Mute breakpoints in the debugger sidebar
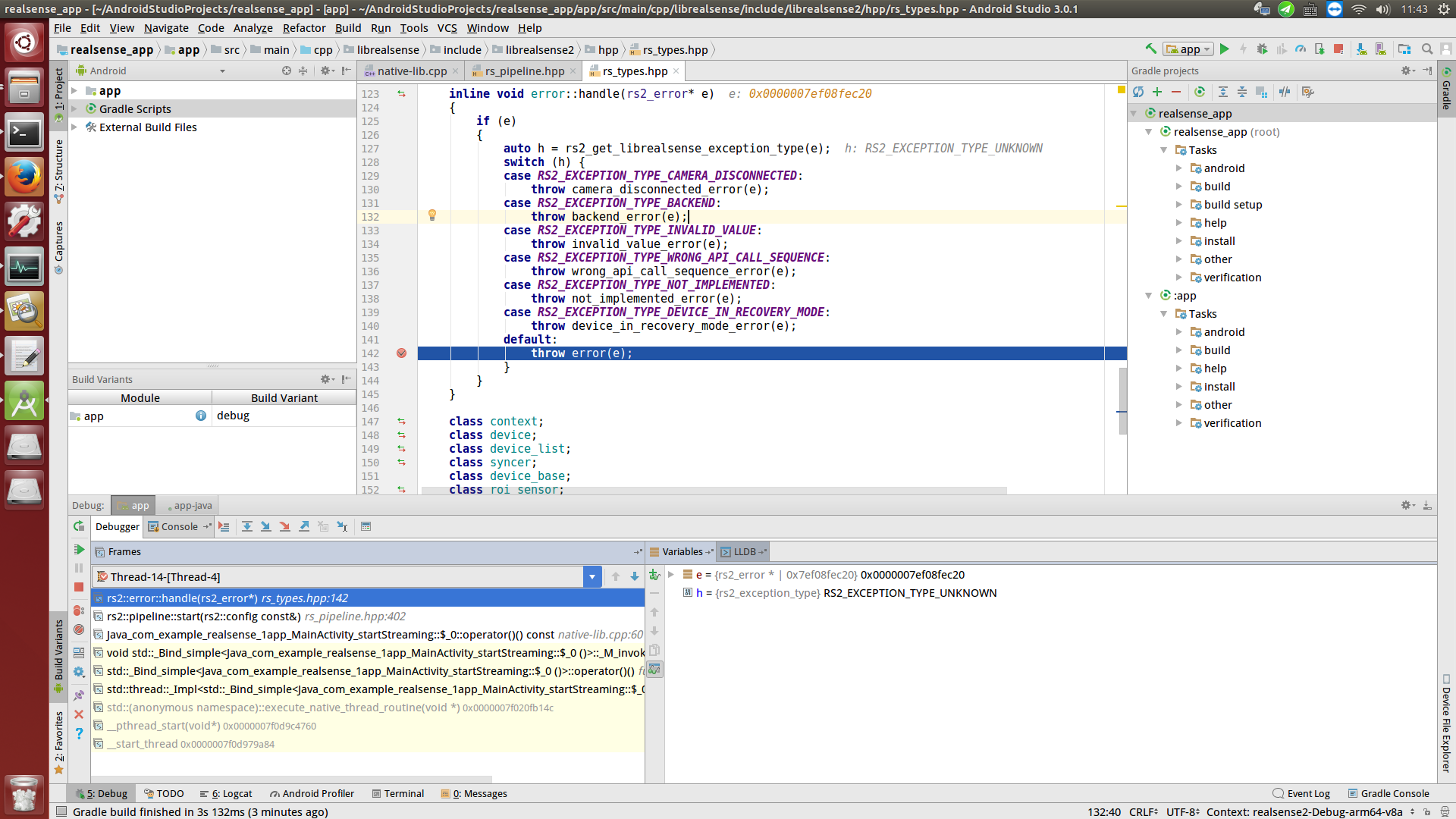The image size is (1456, 819). tap(78, 629)
